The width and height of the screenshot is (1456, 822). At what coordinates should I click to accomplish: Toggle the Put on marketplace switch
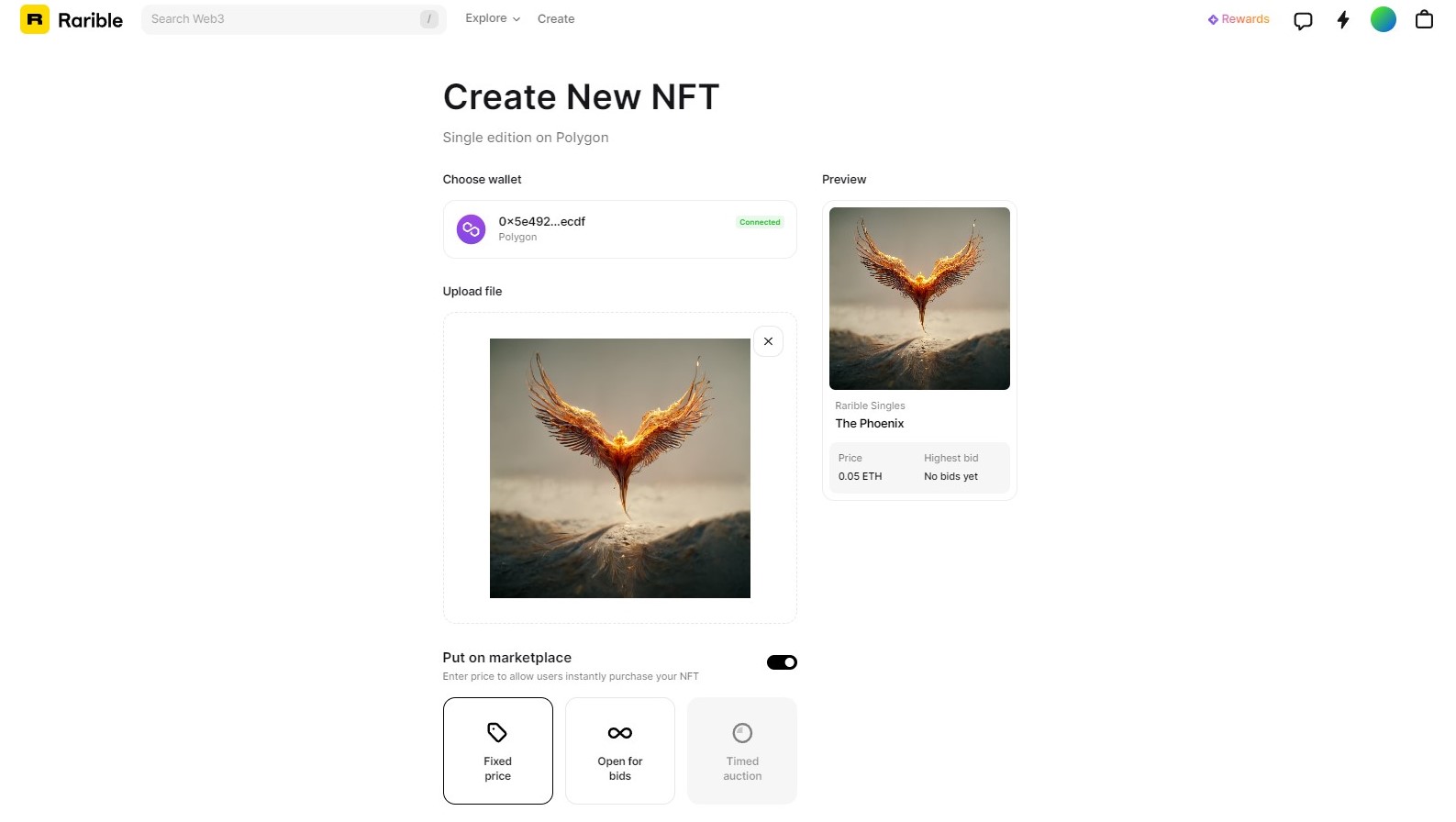tap(782, 662)
